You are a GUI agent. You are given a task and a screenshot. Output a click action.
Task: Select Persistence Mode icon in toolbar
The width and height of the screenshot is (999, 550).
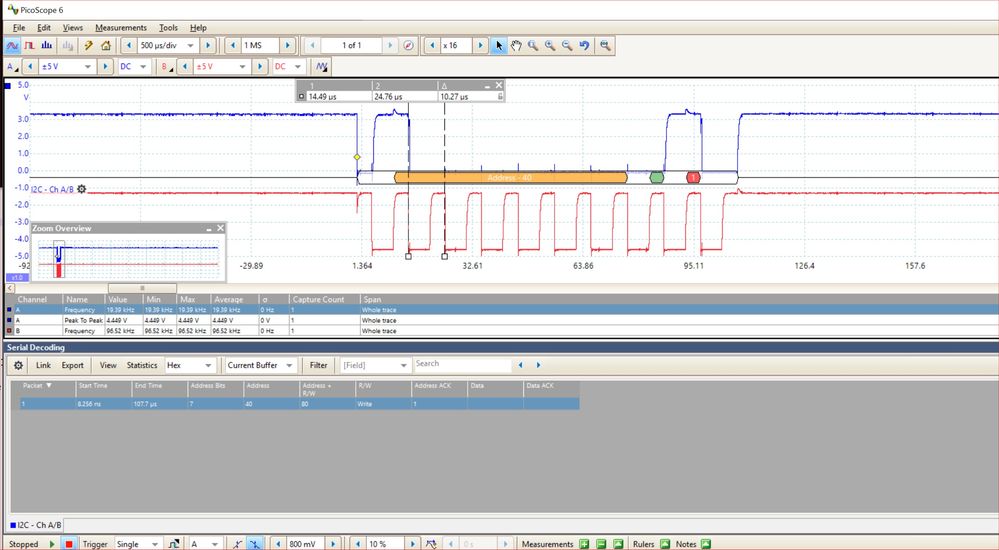point(29,46)
